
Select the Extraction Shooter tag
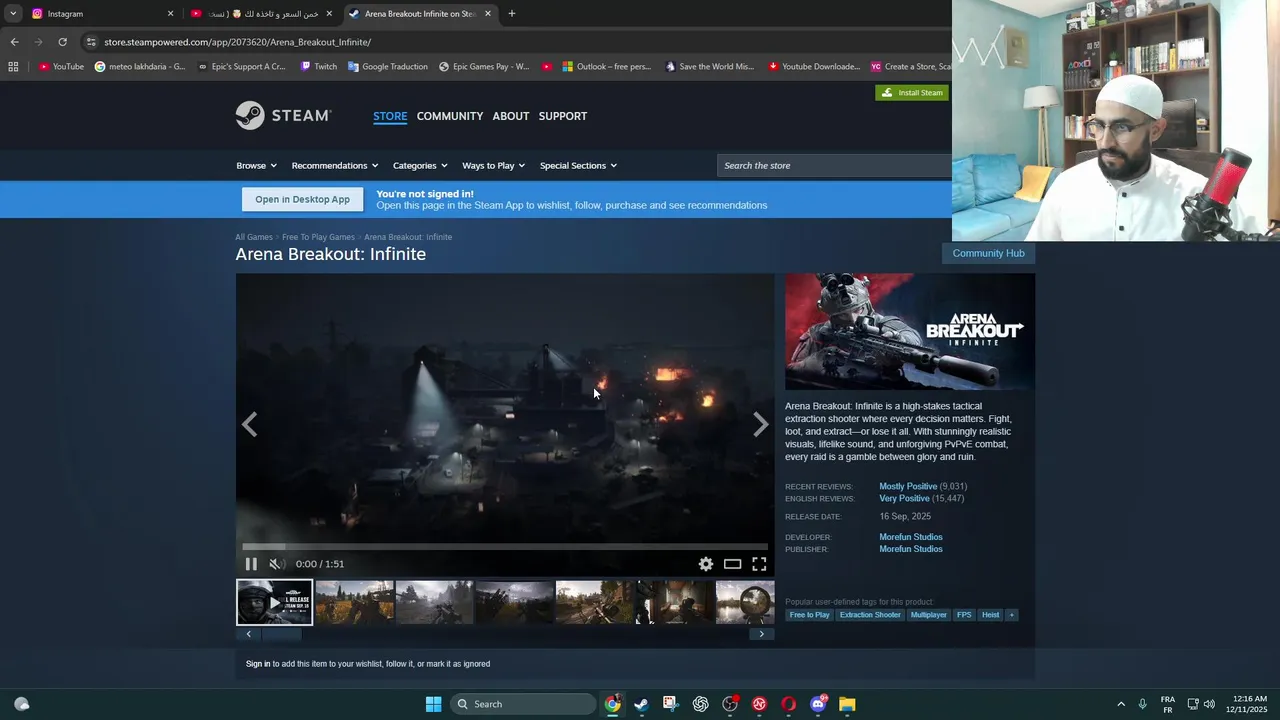[870, 615]
